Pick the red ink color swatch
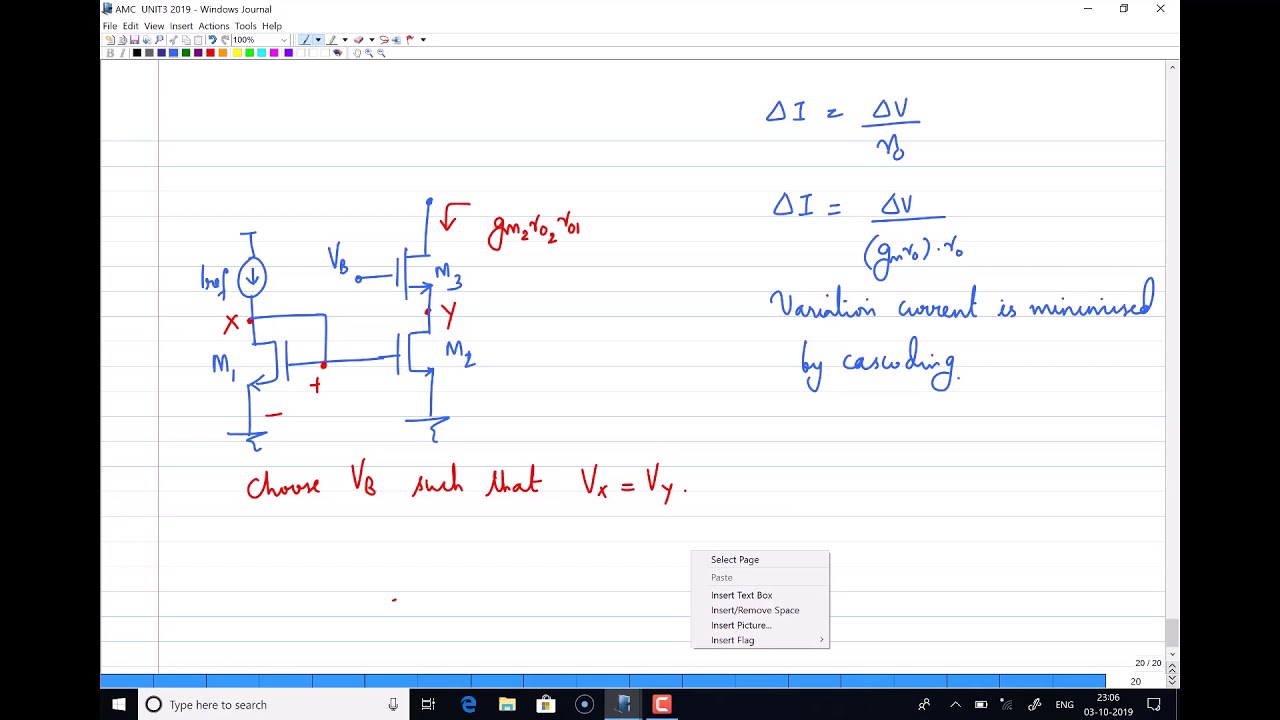The height and width of the screenshot is (720, 1280). click(x=210, y=53)
